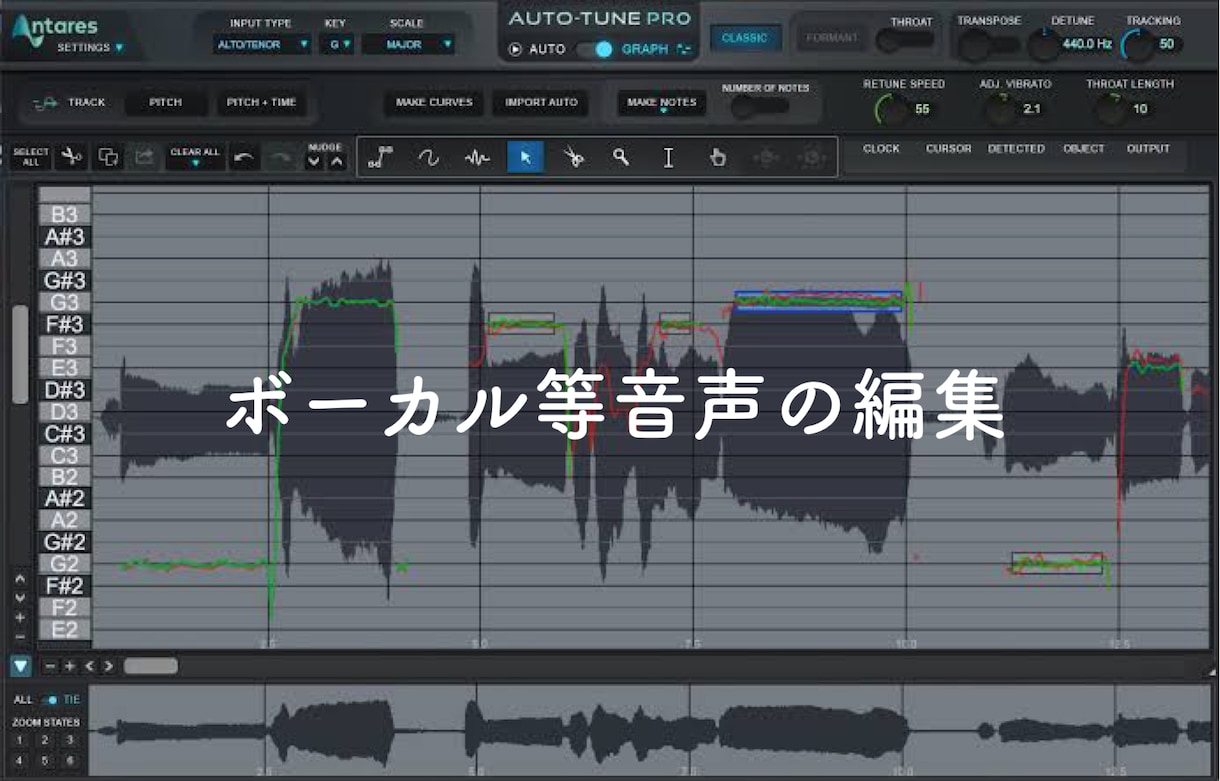Click the Redo arrow
This screenshot has height=781, width=1220.
(x=282, y=157)
